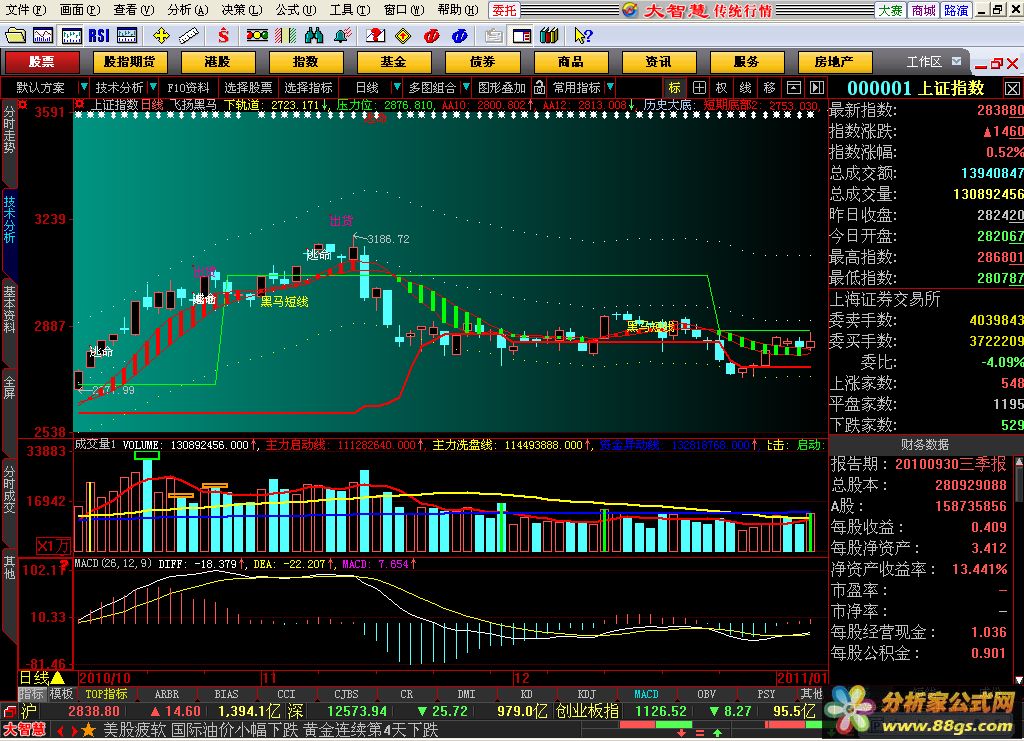Screen dimensions: 1024x741
Task: Open the 工具(T) menu
Action: tap(349, 10)
